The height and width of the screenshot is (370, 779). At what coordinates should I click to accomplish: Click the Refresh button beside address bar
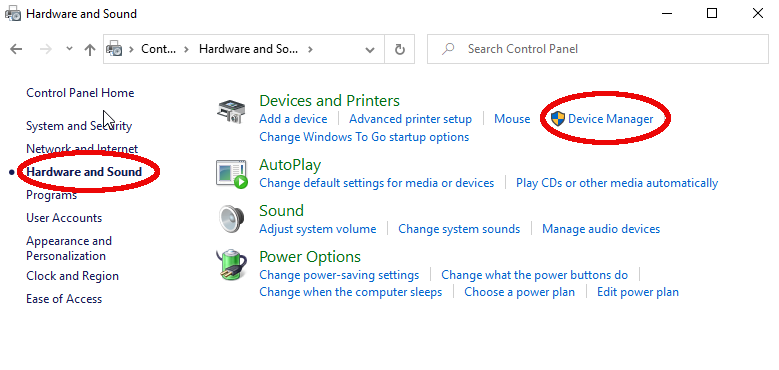coord(399,49)
